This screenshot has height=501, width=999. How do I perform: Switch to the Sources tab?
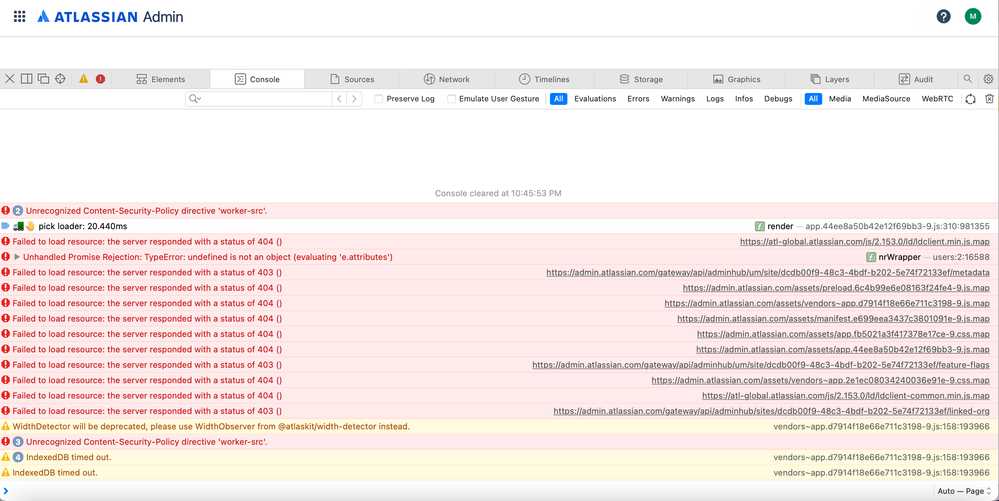point(352,79)
